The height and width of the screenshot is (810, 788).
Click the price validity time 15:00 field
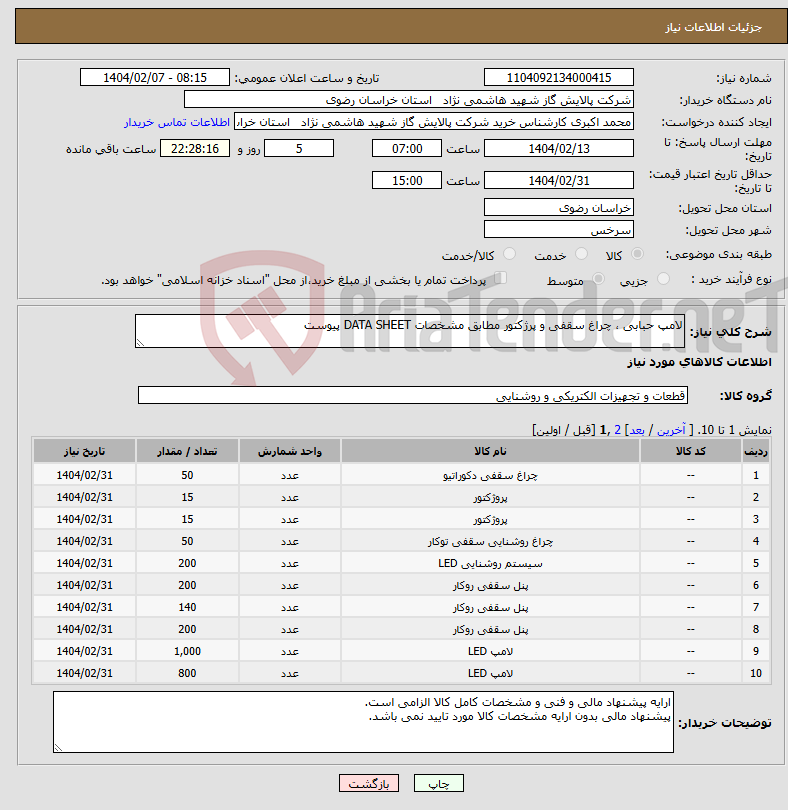click(407, 181)
